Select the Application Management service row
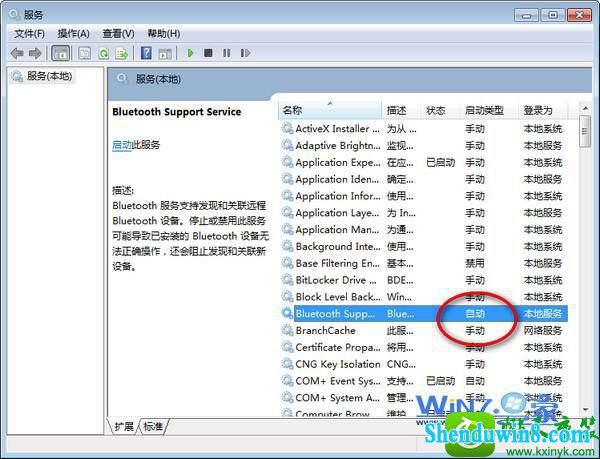 [x=424, y=229]
